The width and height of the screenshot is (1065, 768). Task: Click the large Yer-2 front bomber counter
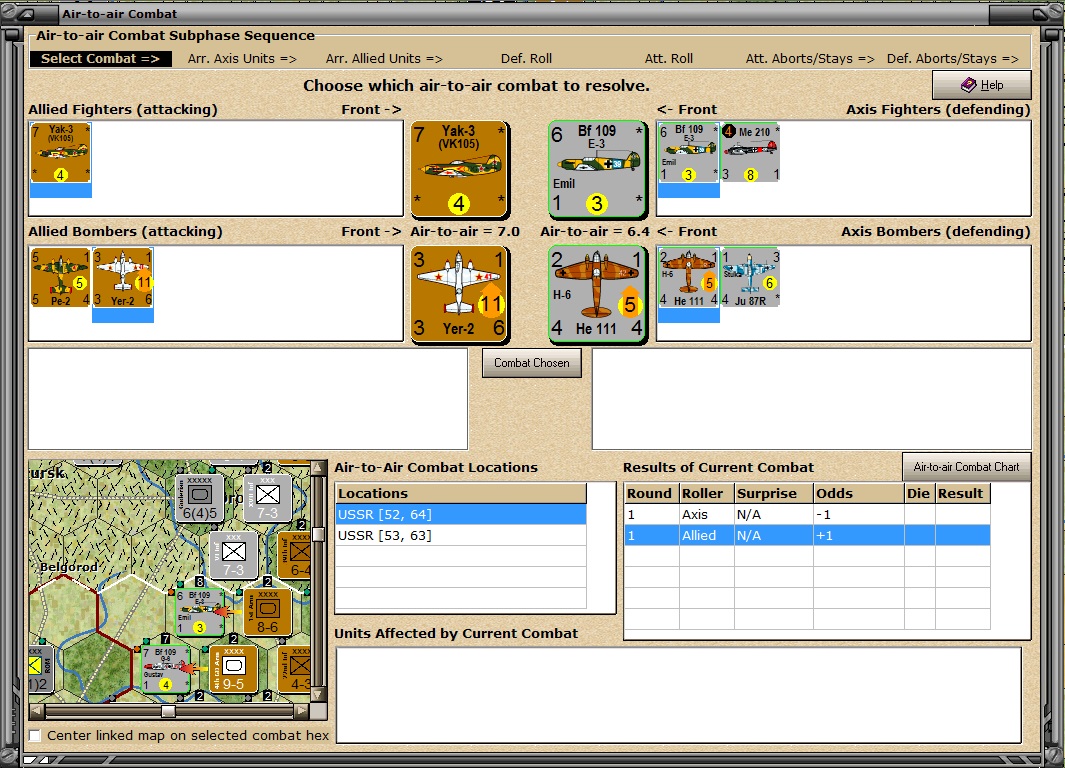pos(459,294)
